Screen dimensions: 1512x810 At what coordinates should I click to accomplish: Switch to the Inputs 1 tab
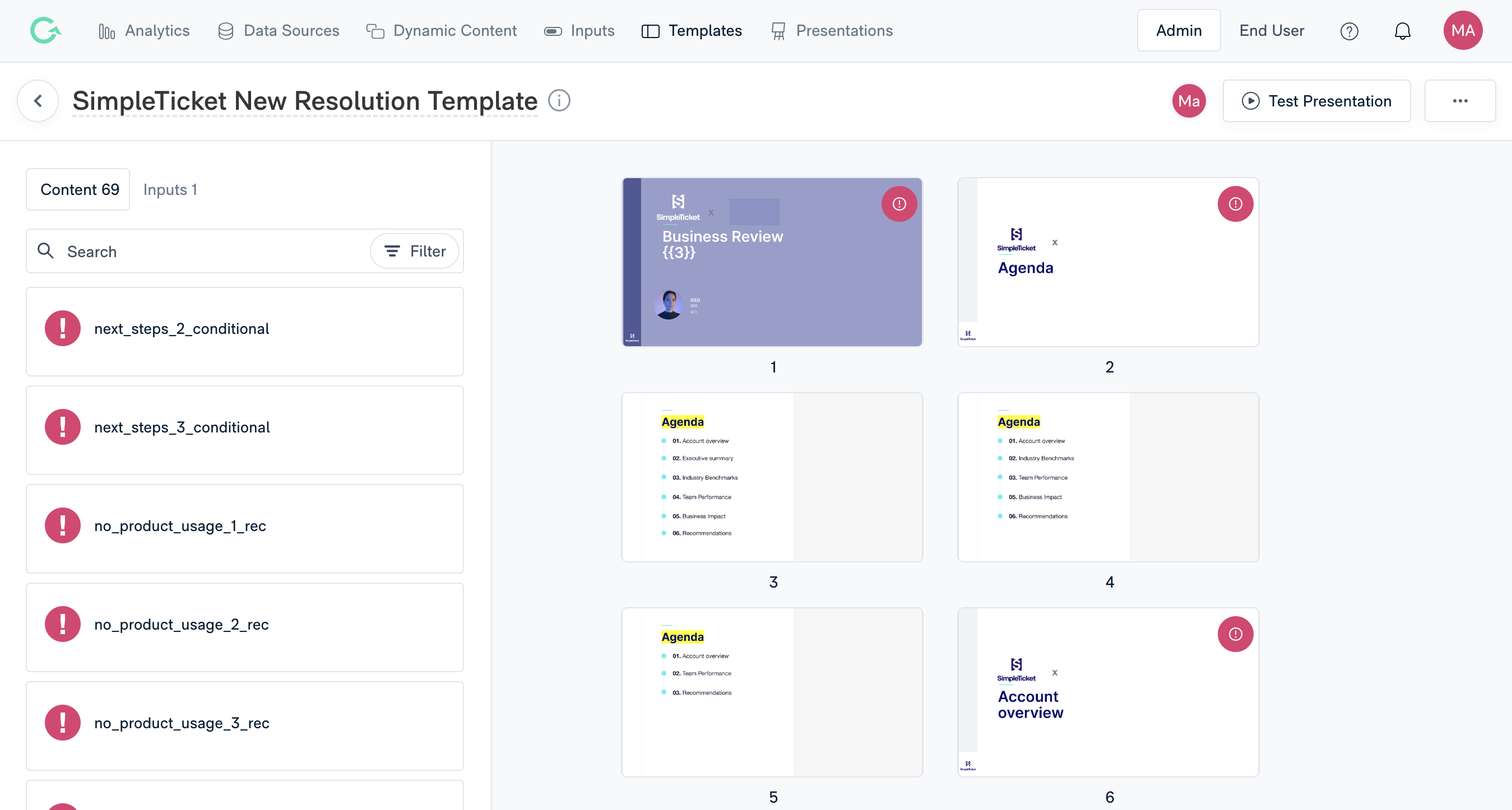point(170,189)
